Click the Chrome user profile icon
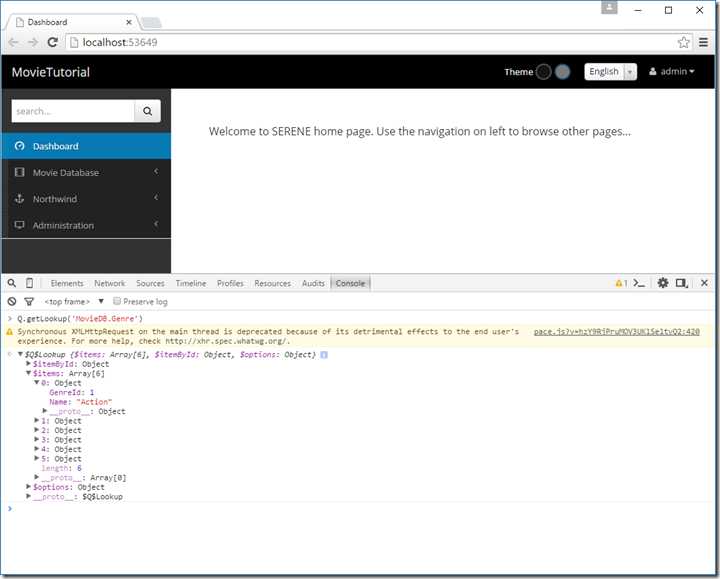Screen dimensions: 720x579 [609, 7]
